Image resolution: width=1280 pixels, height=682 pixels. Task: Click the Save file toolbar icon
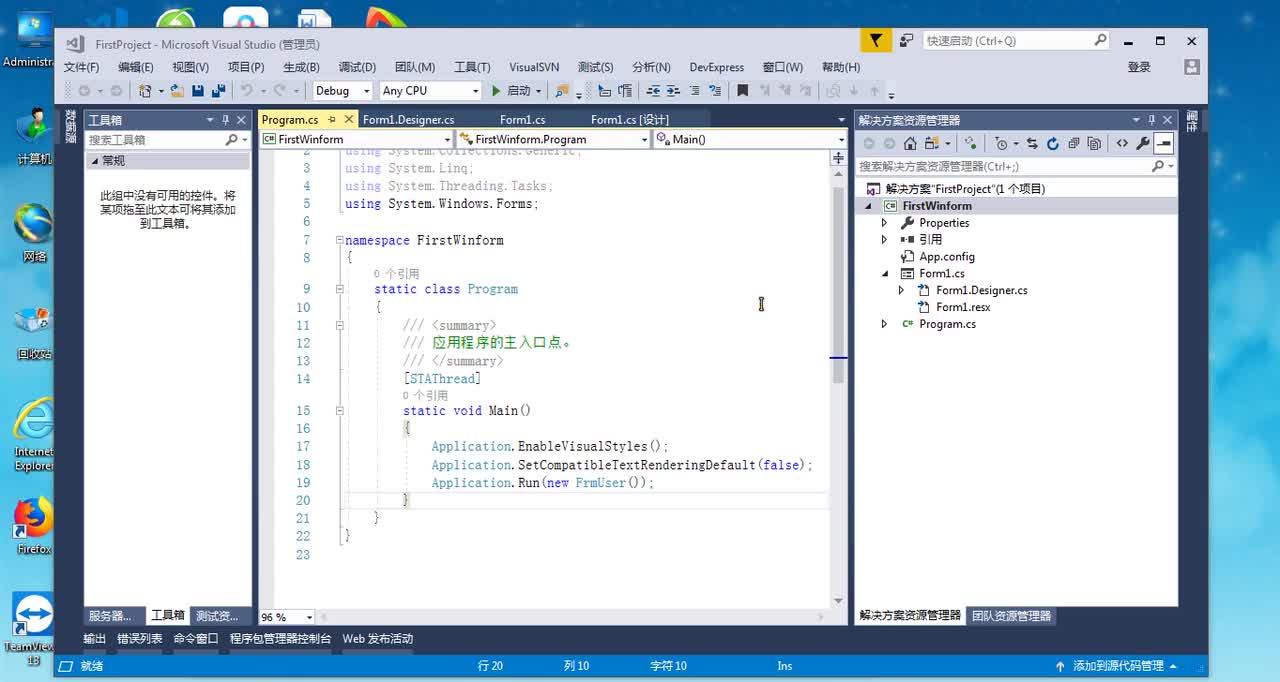click(x=198, y=91)
